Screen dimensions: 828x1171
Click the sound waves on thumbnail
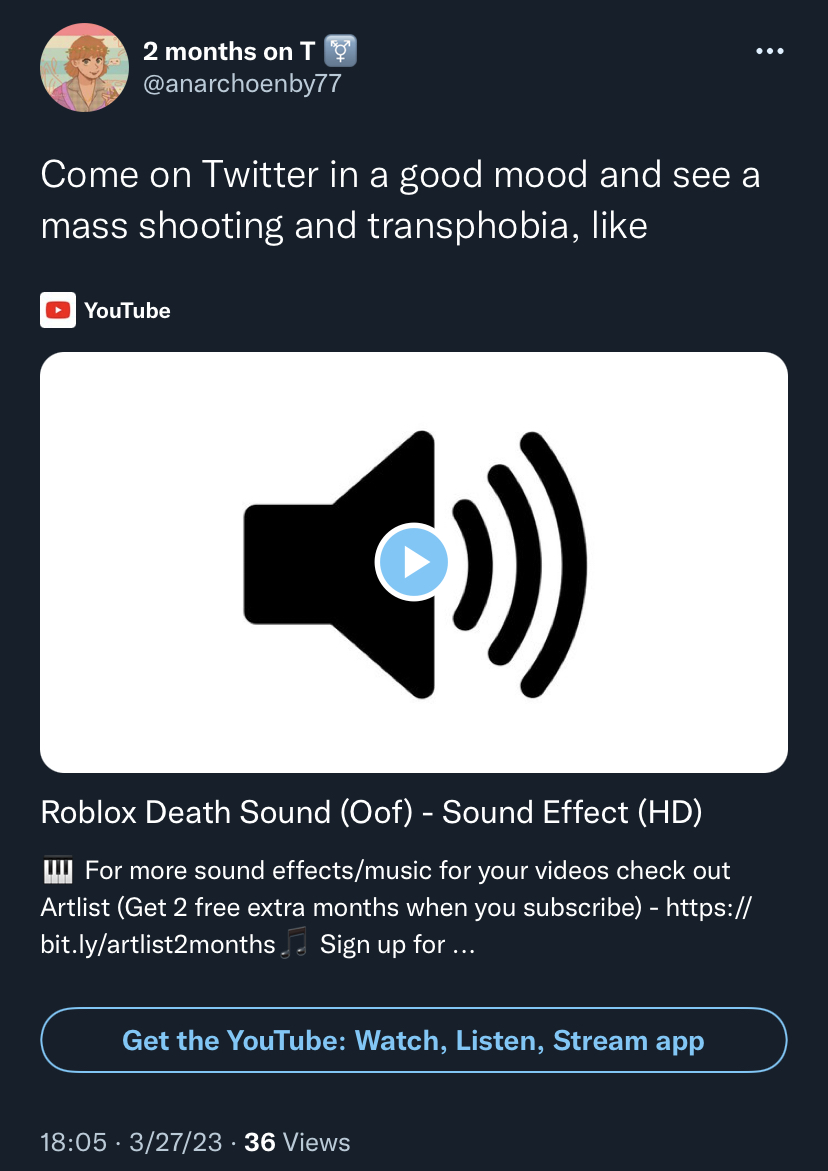(x=519, y=564)
